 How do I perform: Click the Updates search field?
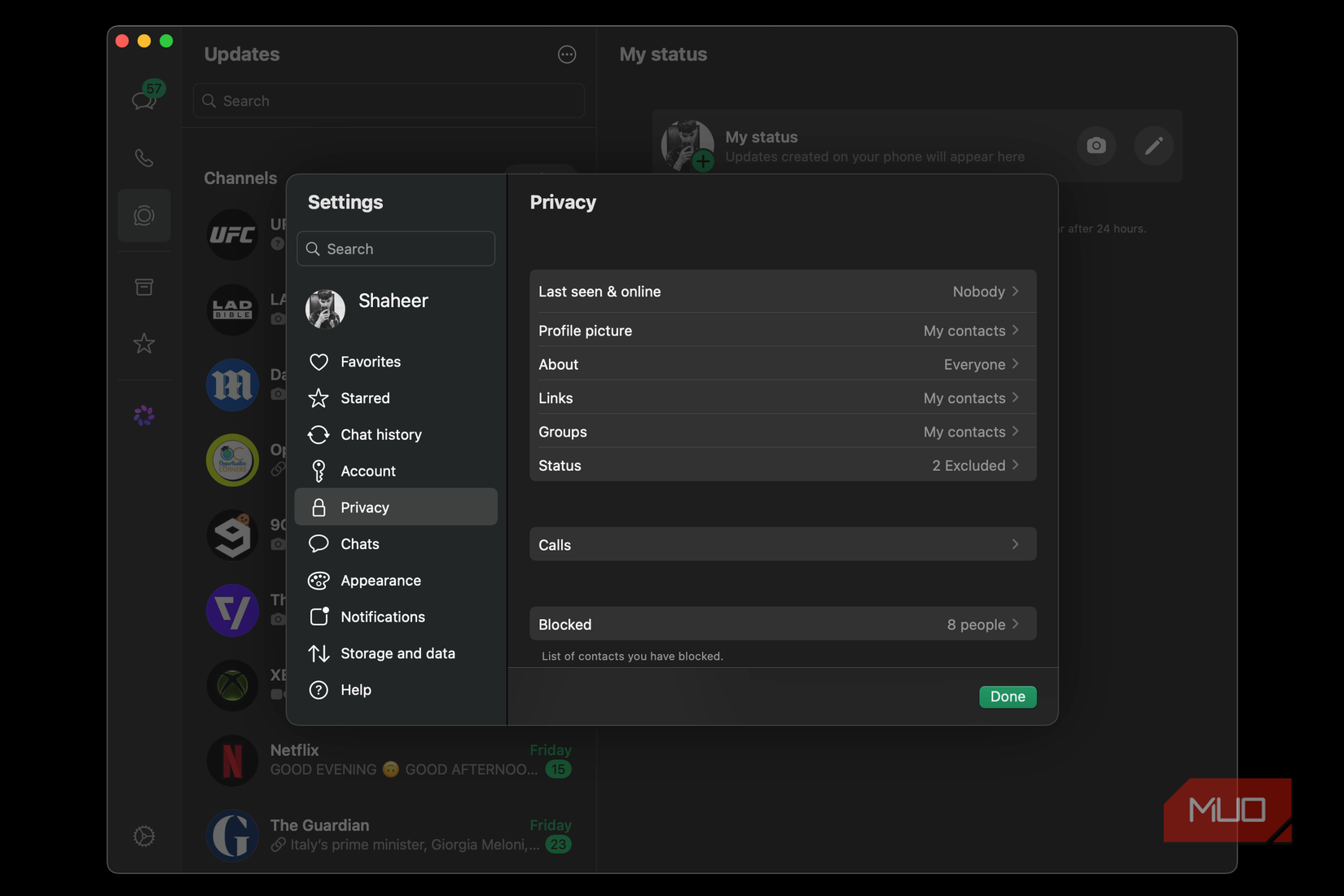389,100
